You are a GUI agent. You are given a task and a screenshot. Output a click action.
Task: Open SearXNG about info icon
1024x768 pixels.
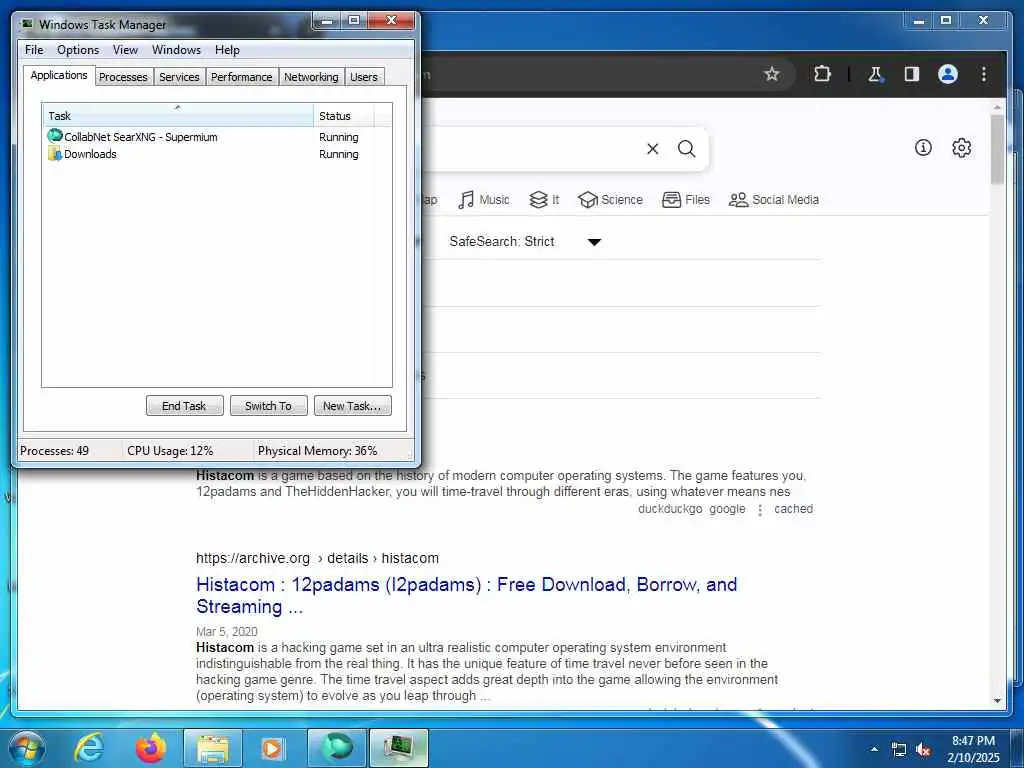[923, 148]
